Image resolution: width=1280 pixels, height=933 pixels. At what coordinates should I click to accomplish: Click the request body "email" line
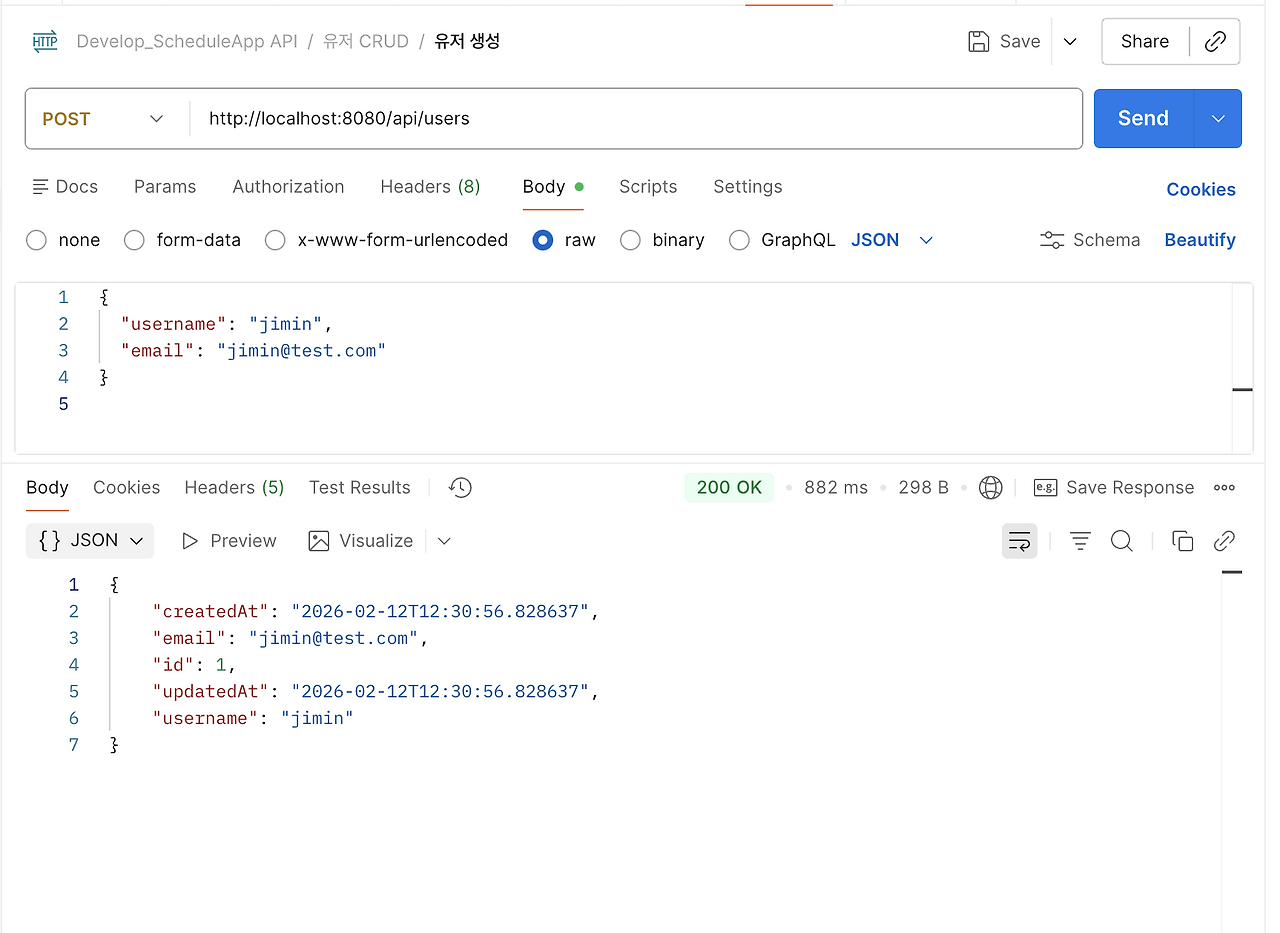coord(253,351)
